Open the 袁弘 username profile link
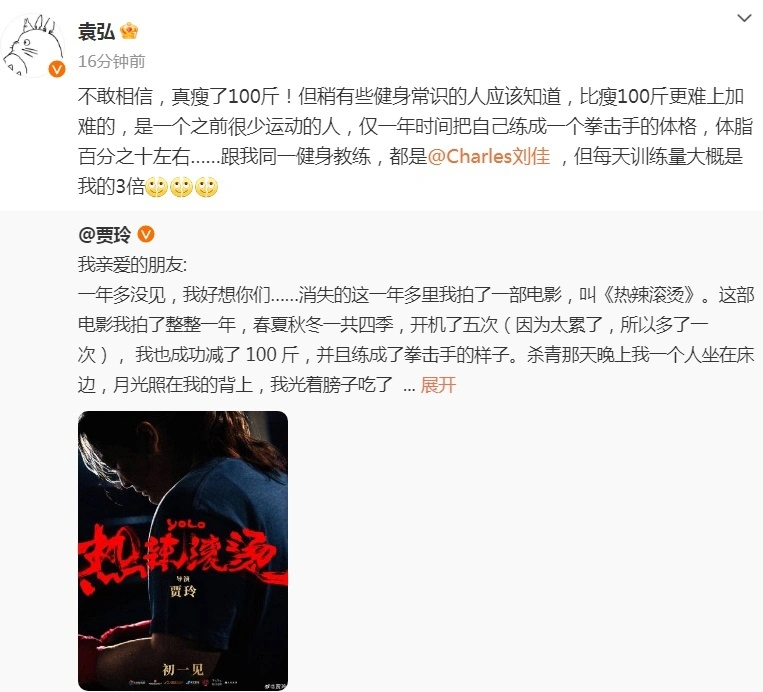The image size is (763, 692). coord(96,32)
